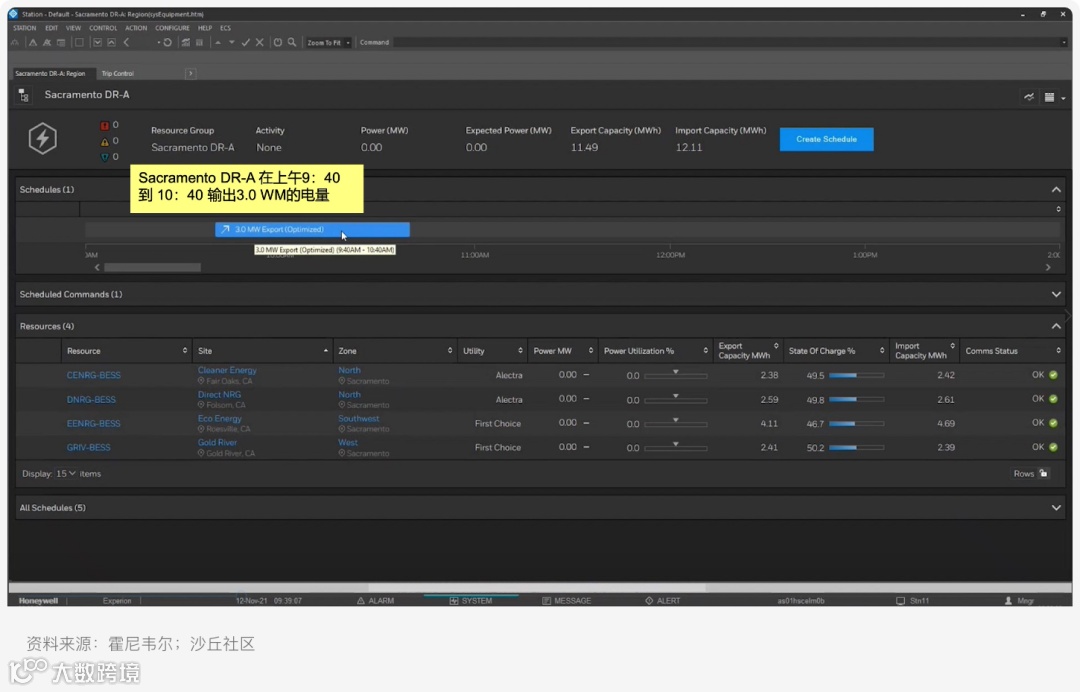Open the Zoom To Fit dropdown

coord(329,43)
